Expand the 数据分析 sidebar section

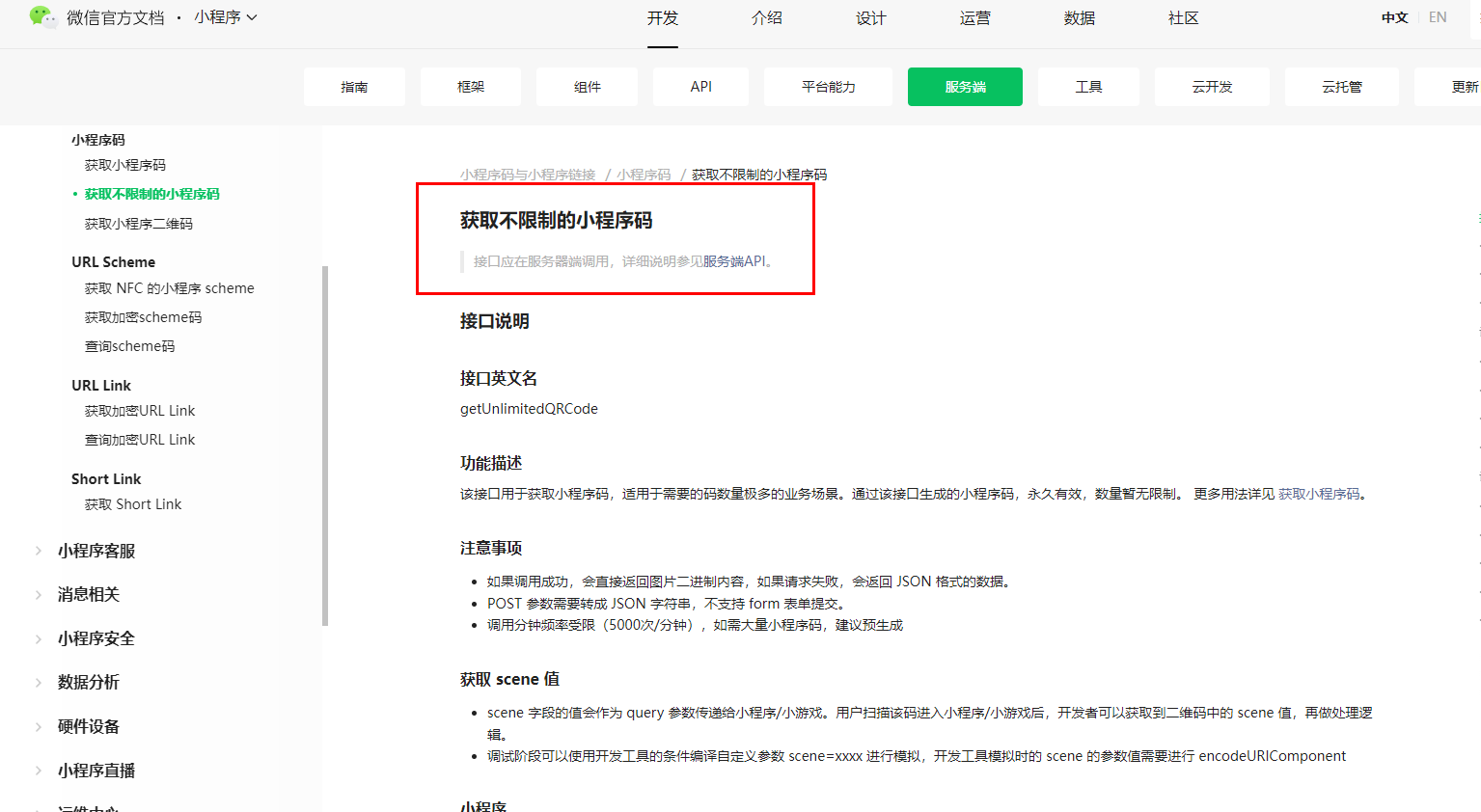tap(89, 682)
